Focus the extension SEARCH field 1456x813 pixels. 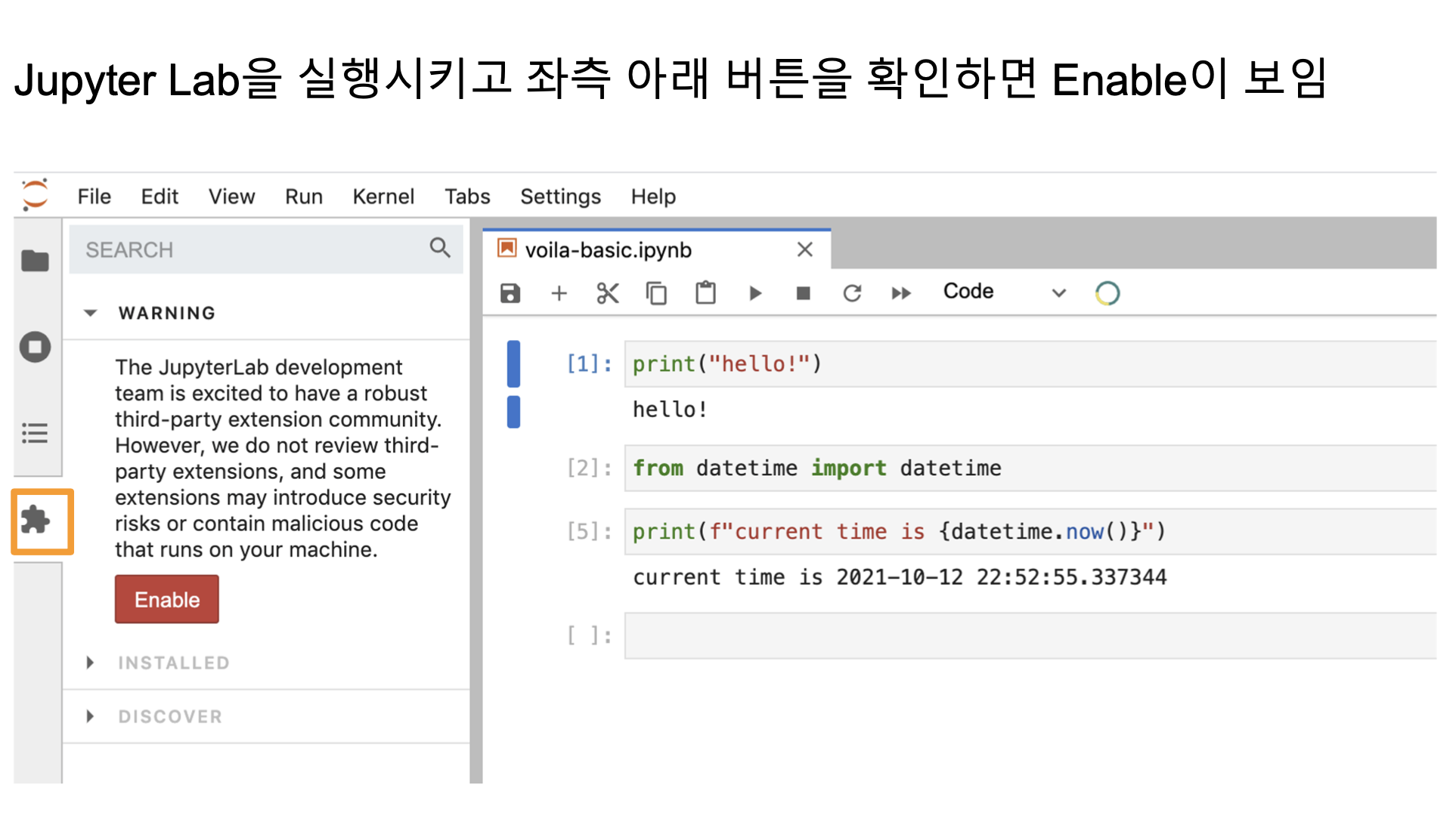(266, 249)
